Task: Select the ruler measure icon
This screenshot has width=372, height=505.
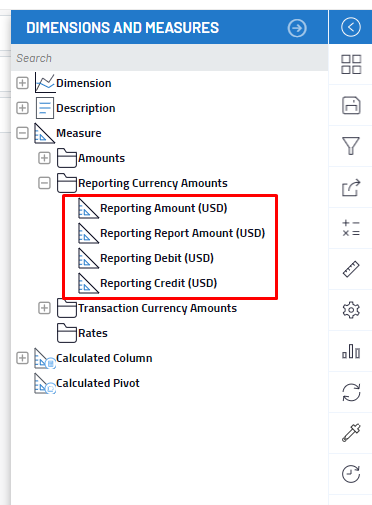Action: [x=351, y=269]
